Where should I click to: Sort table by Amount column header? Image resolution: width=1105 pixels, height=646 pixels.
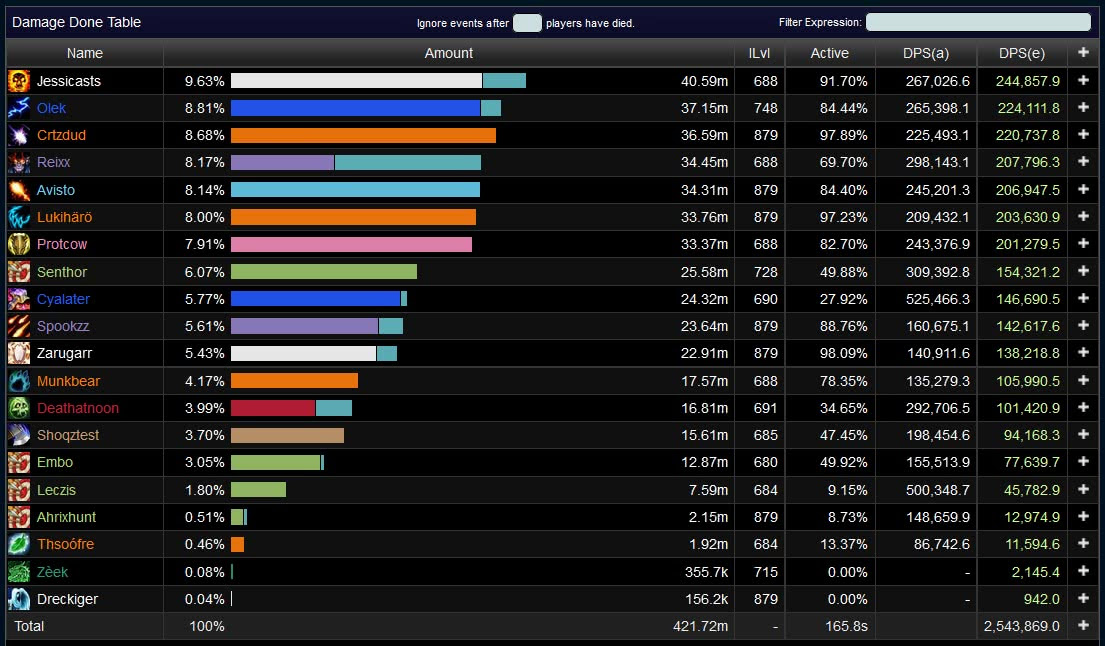[x=448, y=53]
